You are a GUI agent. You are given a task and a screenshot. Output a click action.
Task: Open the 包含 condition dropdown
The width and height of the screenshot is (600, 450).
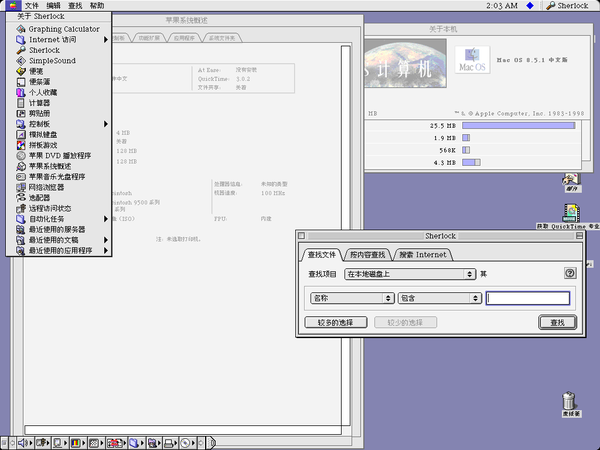pos(440,298)
